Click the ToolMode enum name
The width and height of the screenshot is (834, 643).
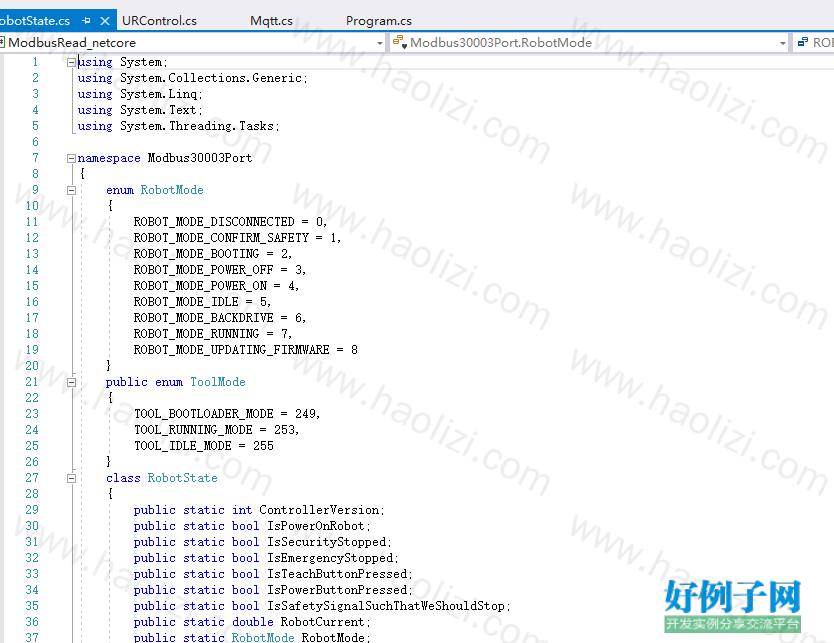click(x=218, y=382)
